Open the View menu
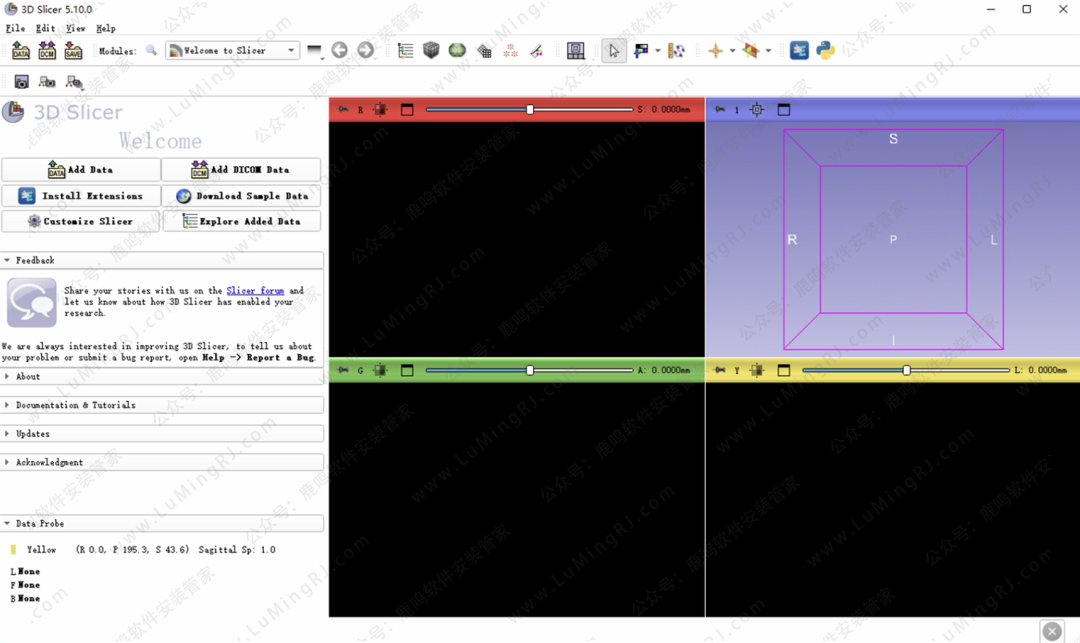Screen dimensions: 1080x643 (x=75, y=28)
